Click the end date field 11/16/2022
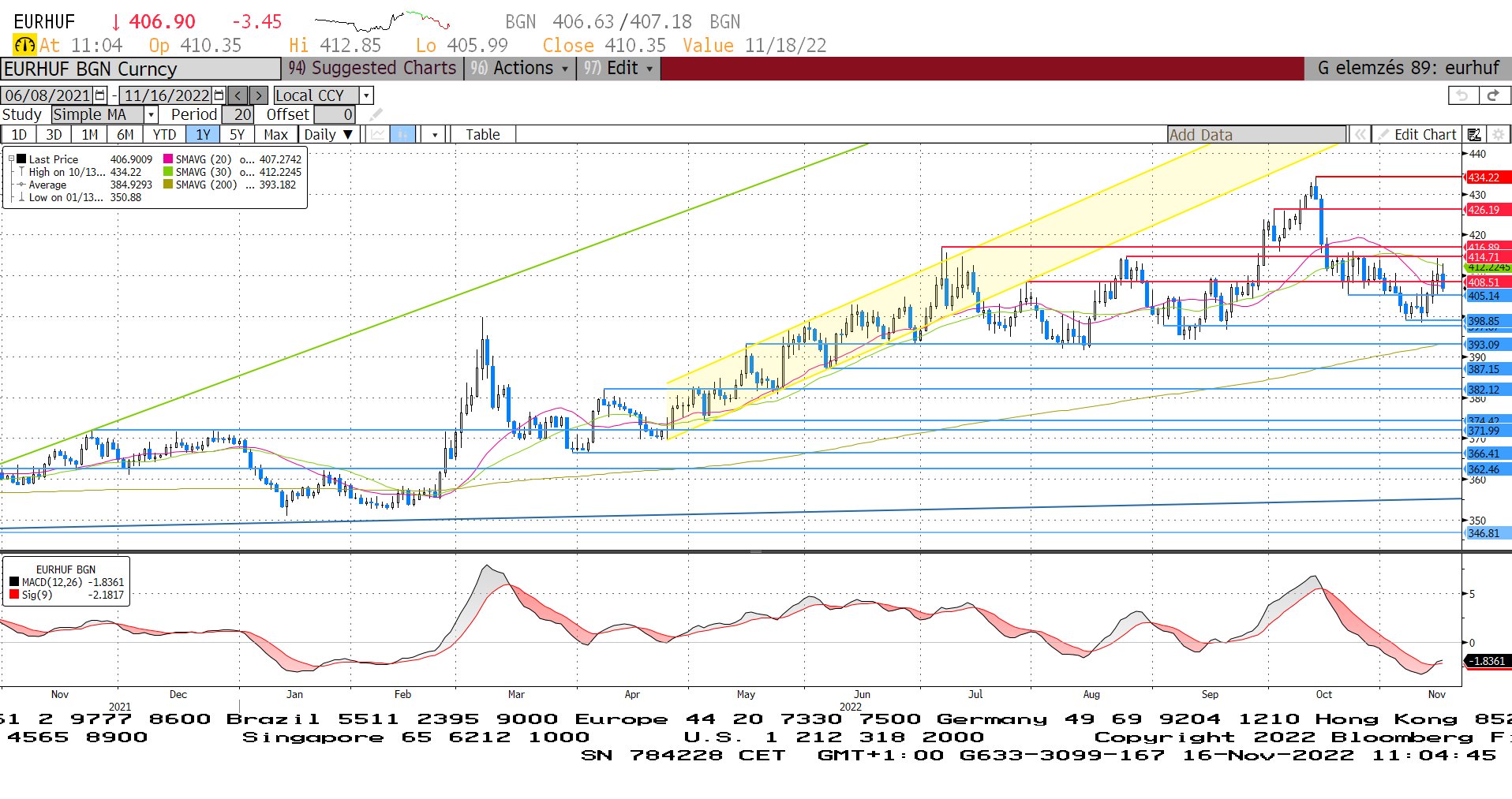The height and width of the screenshot is (799, 1512). pyautogui.click(x=167, y=95)
